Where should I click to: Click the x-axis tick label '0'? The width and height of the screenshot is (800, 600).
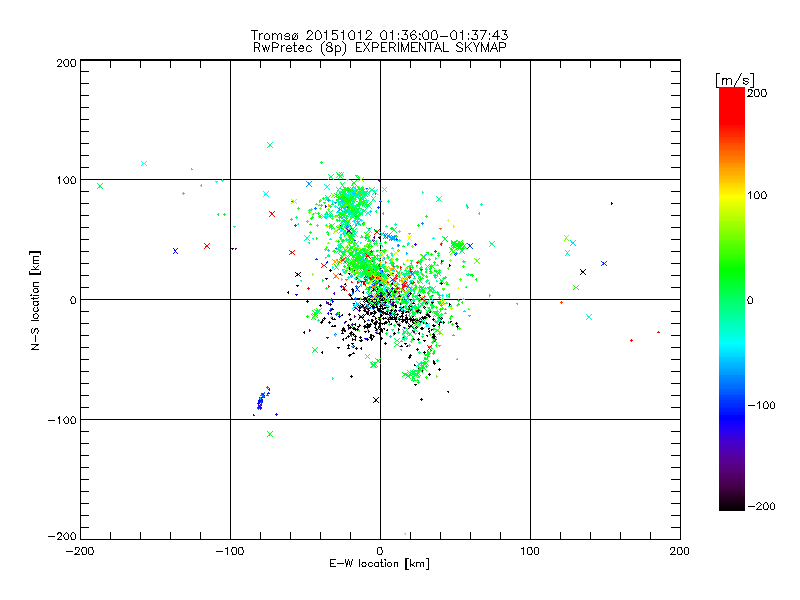coord(380,551)
